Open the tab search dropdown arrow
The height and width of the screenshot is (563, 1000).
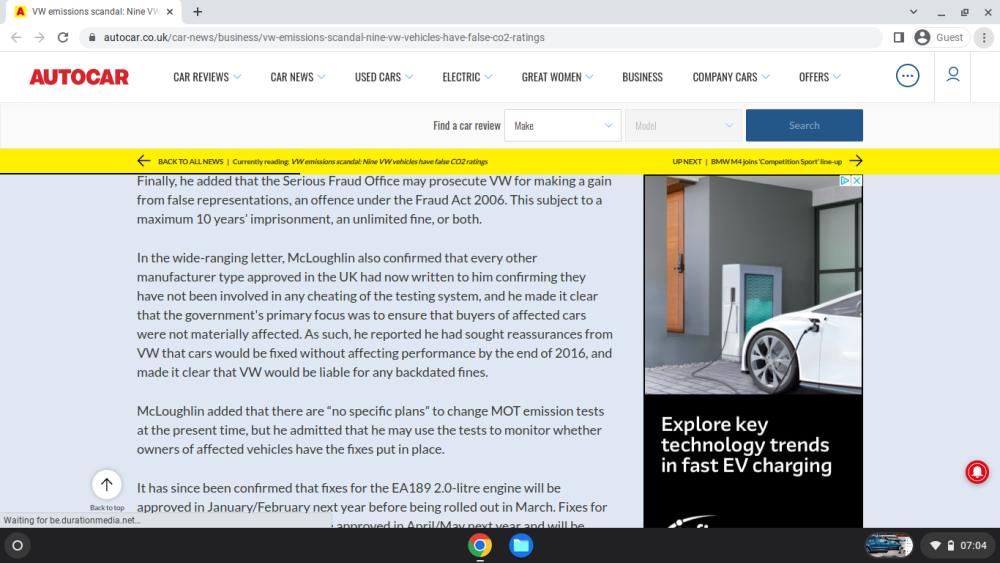click(x=913, y=11)
